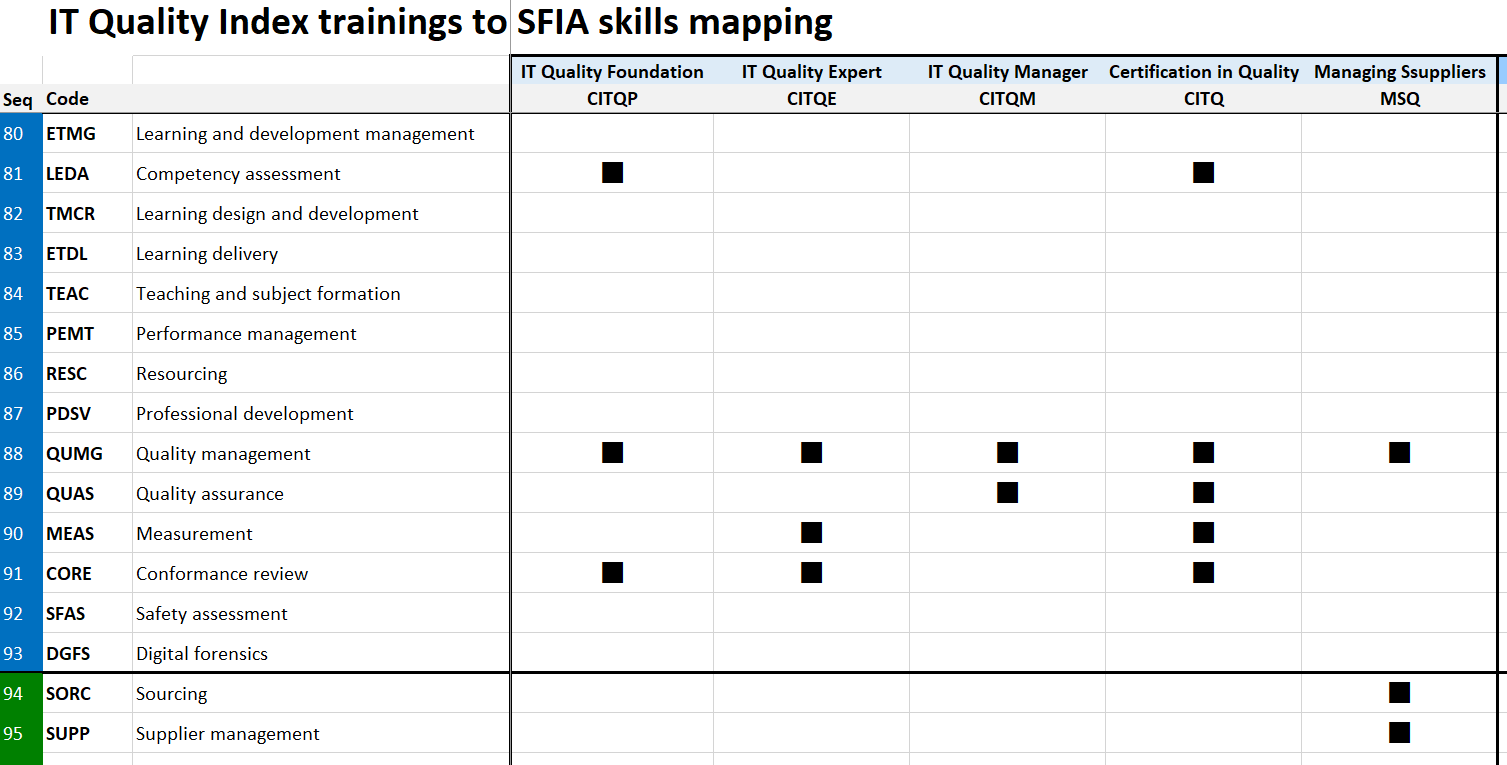Select the 'PDSV' code cell

point(87,414)
